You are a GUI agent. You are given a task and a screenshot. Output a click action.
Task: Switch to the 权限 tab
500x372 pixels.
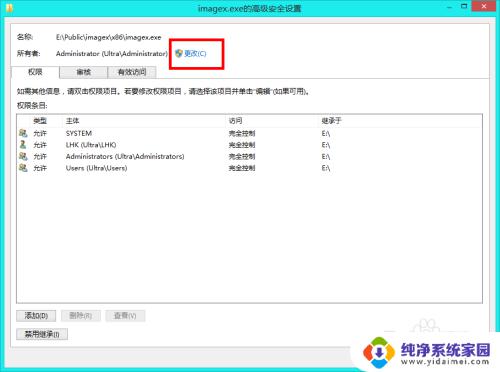(x=35, y=72)
